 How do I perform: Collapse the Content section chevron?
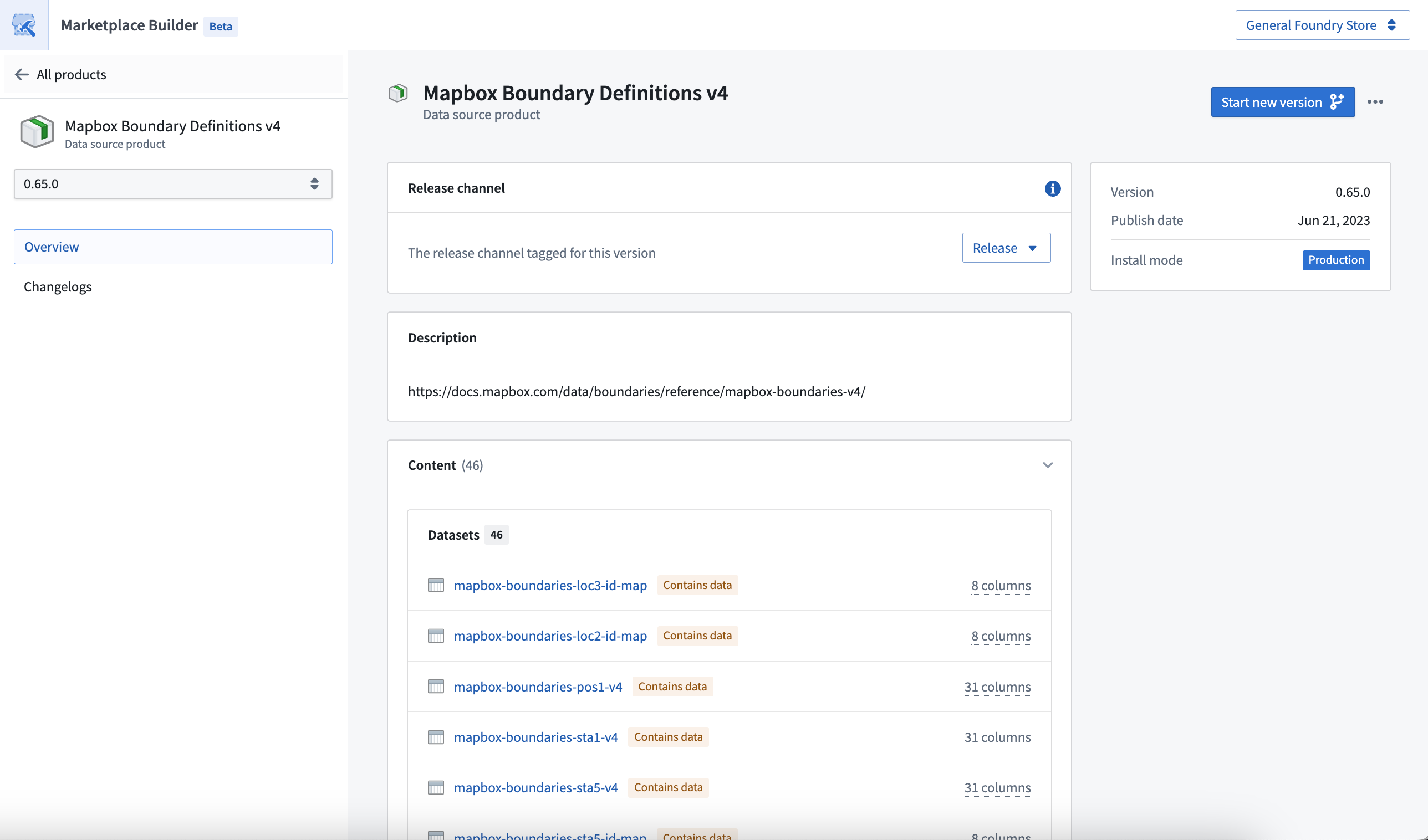coord(1047,465)
